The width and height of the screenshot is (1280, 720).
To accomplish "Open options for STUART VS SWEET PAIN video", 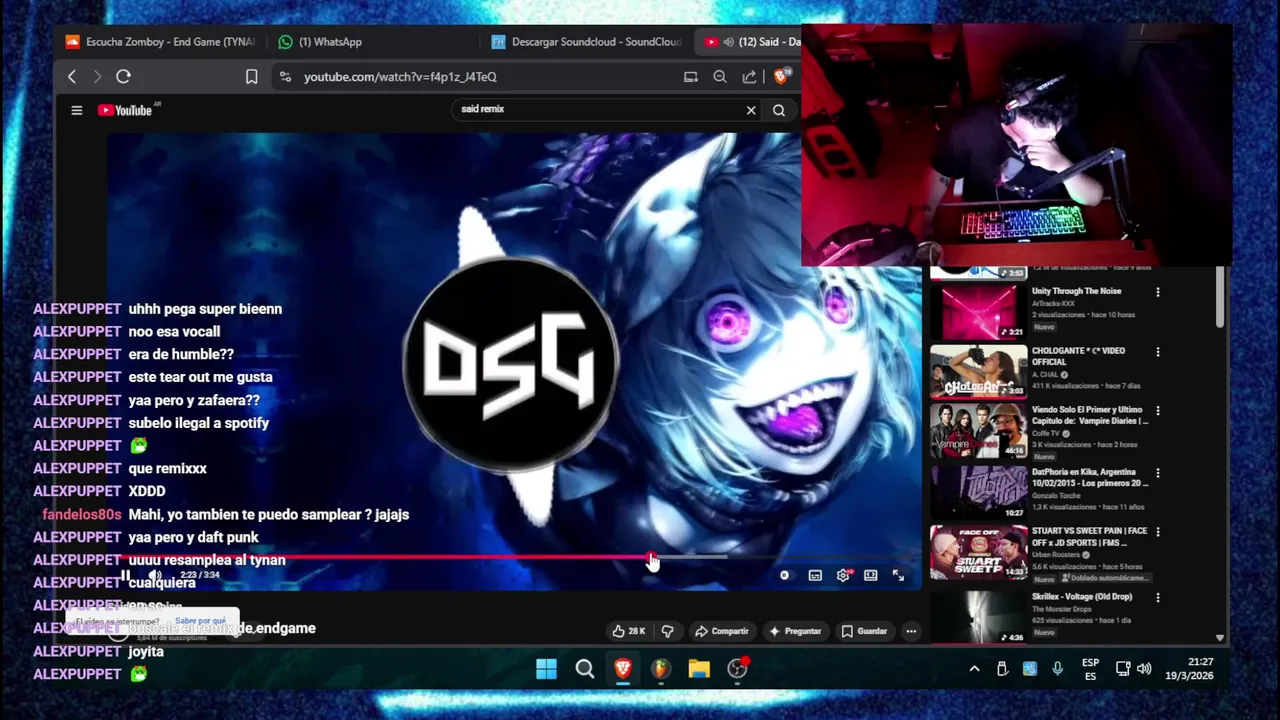I will tap(1158, 532).
